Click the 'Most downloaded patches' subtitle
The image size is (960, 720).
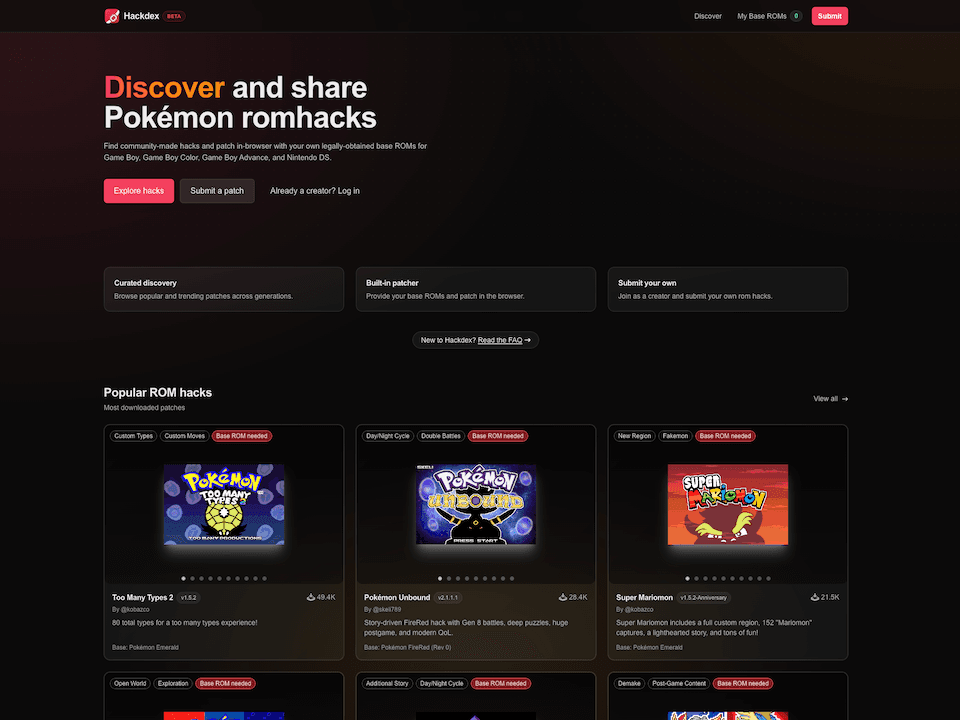(144, 408)
